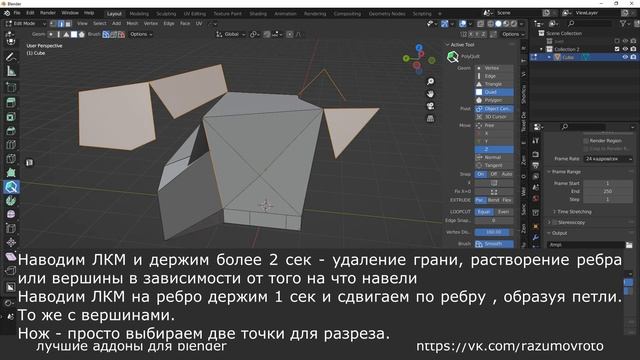This screenshot has width=640, height=360.
Task: Toggle Collection 2 visibility eye in outliner
Action: tap(625, 49)
